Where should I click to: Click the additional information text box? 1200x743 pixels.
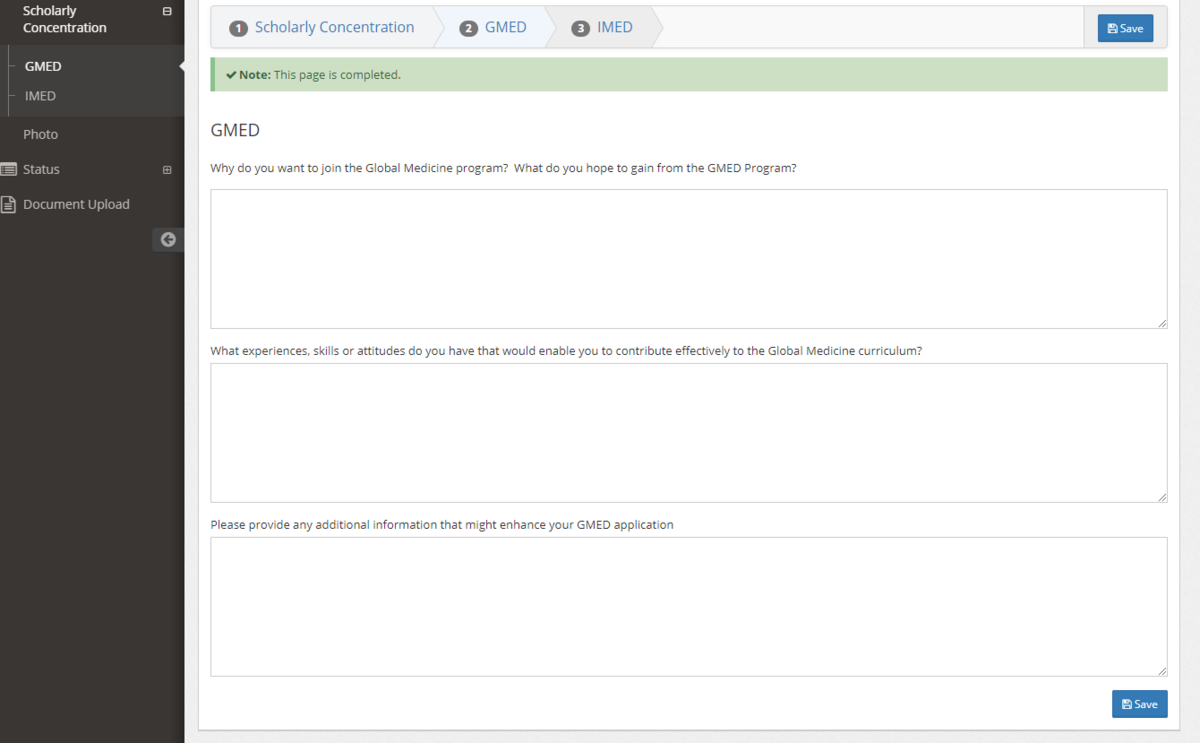(x=688, y=606)
